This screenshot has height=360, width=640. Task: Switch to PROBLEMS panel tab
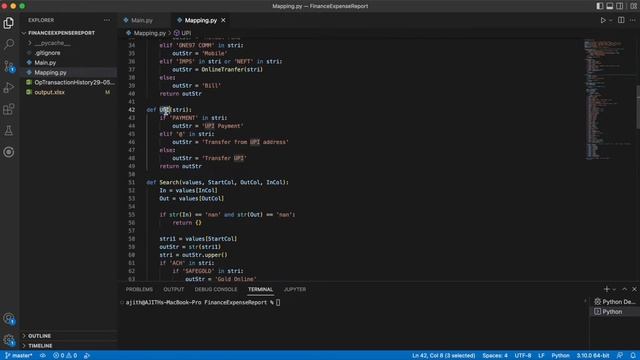(139, 289)
